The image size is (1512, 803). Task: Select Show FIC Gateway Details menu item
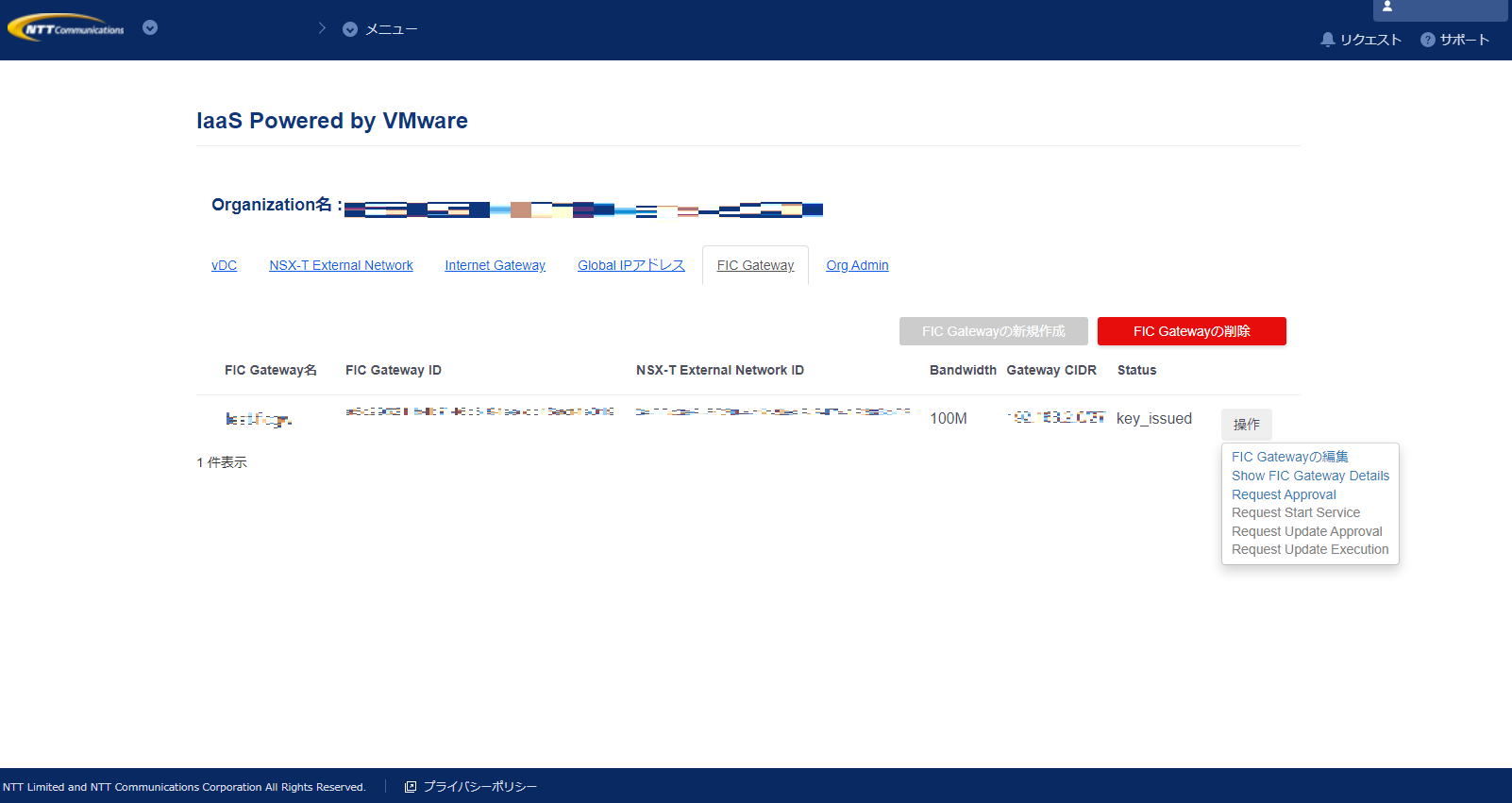[x=1310, y=476]
